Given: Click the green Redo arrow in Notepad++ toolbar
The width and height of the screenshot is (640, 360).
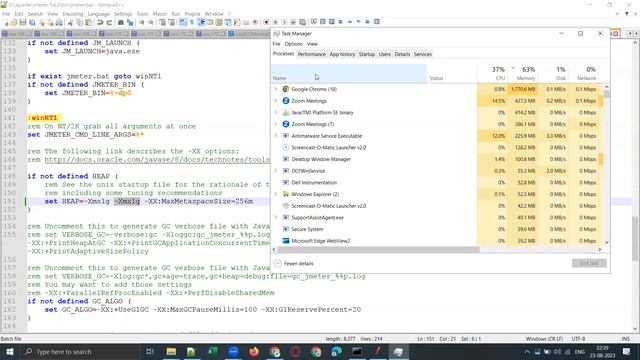Looking at the screenshot, I should tap(109, 22).
